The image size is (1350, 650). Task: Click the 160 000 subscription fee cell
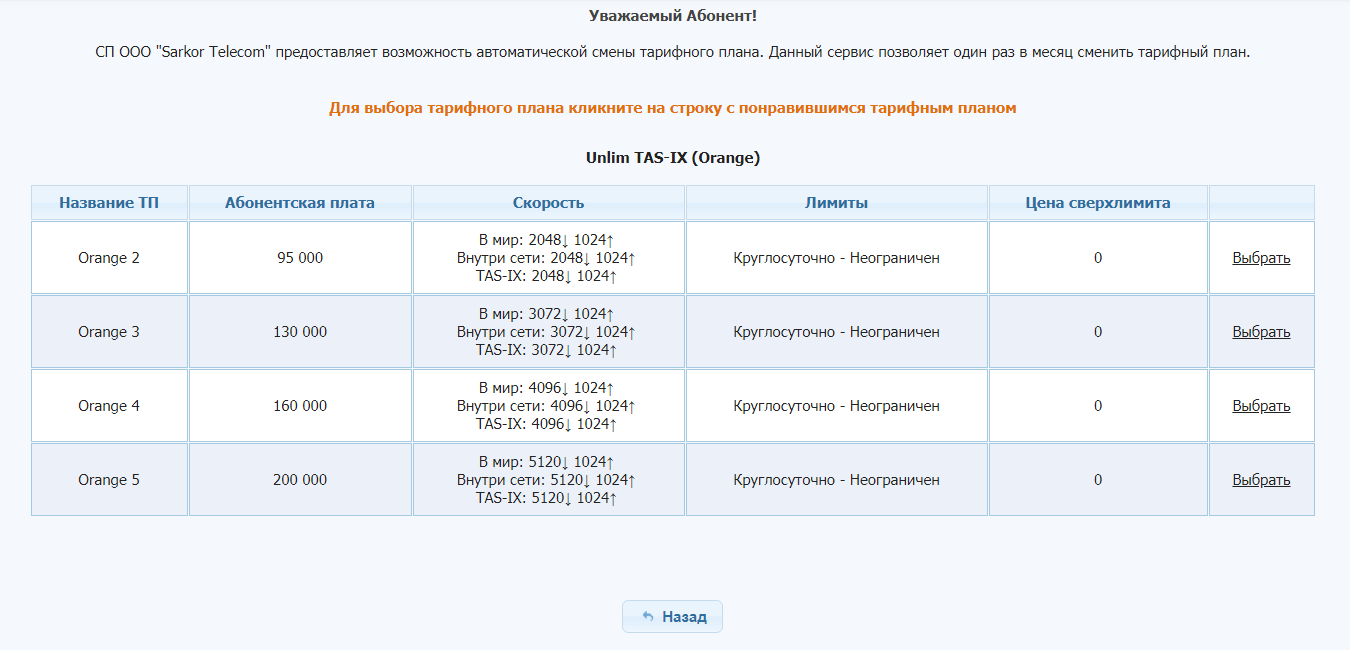pos(300,406)
